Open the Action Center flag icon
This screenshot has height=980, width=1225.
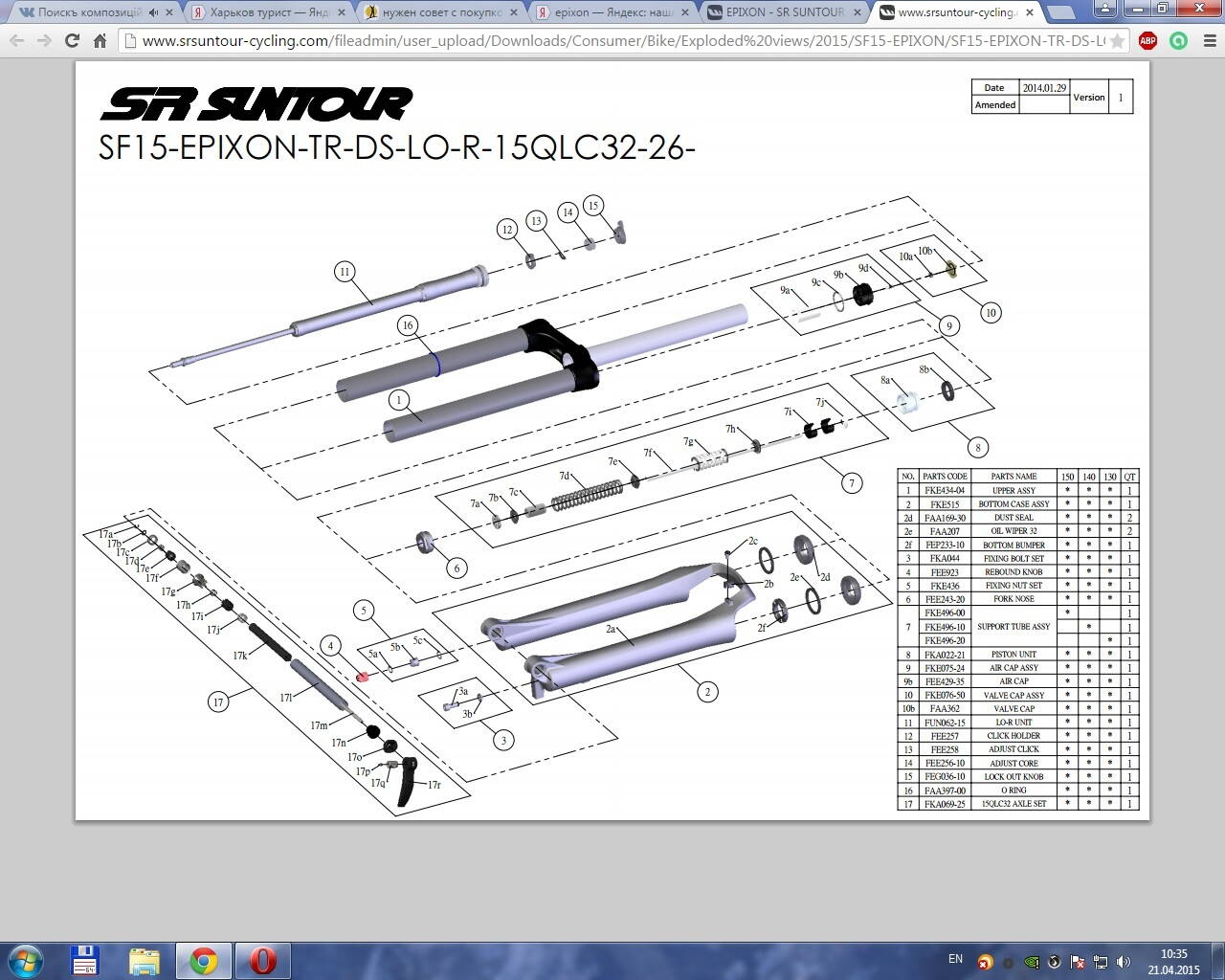pos(1078,961)
